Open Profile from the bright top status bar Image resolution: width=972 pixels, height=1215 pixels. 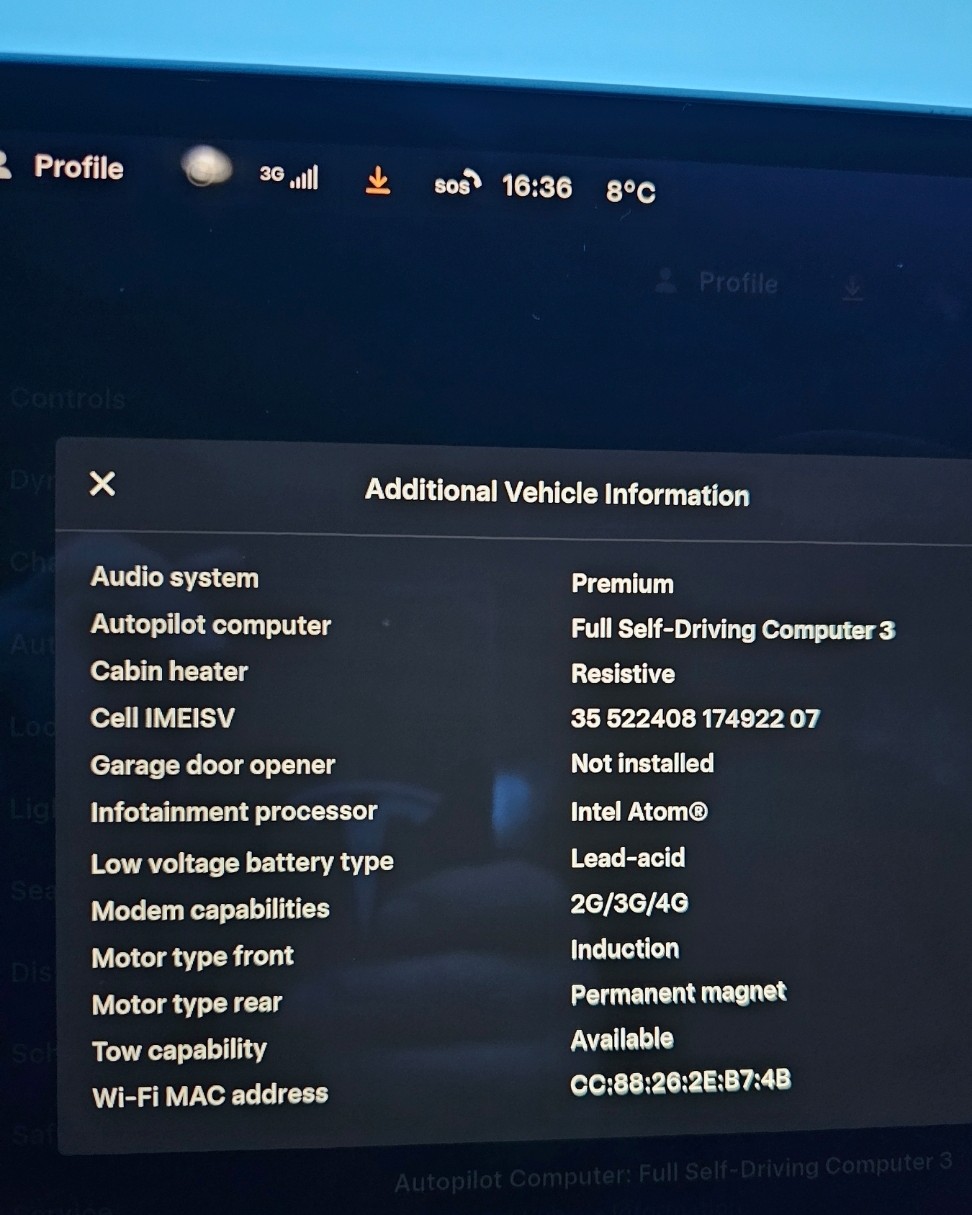78,167
